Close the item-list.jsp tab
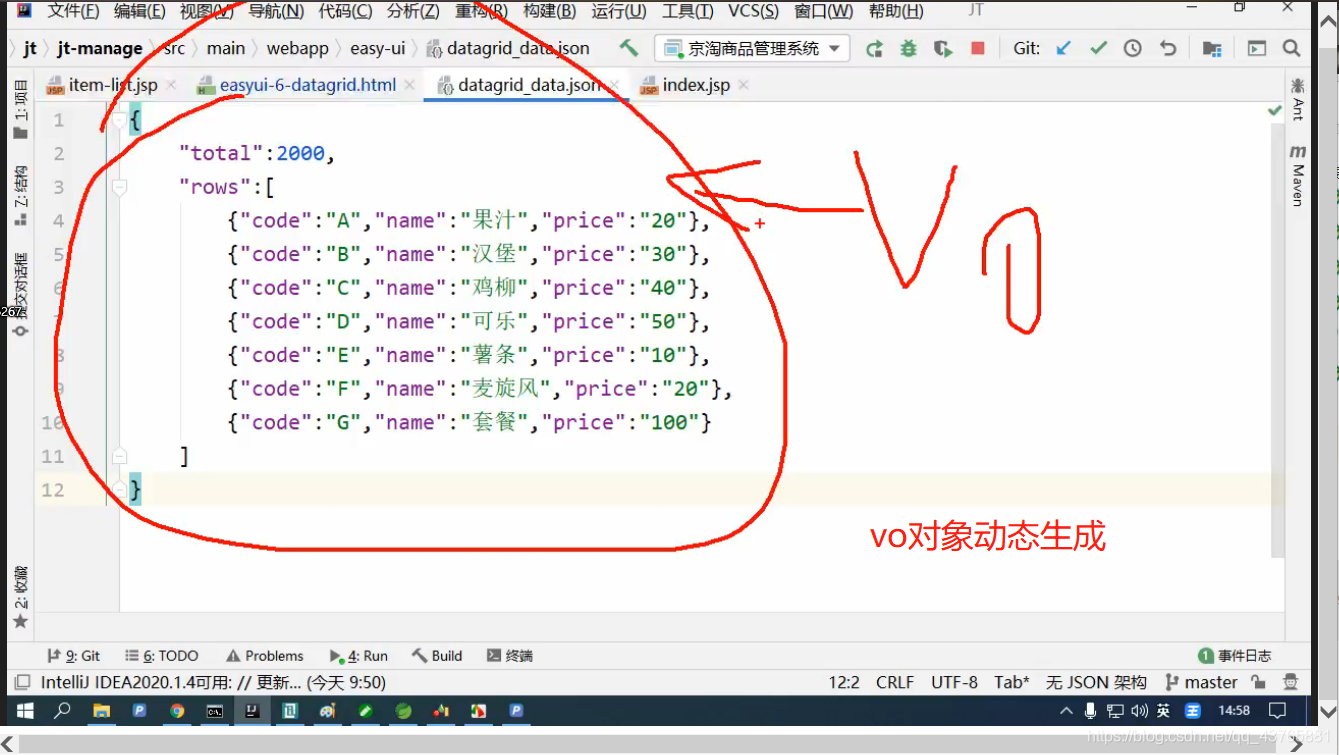This screenshot has height=755, width=1339. [171, 86]
